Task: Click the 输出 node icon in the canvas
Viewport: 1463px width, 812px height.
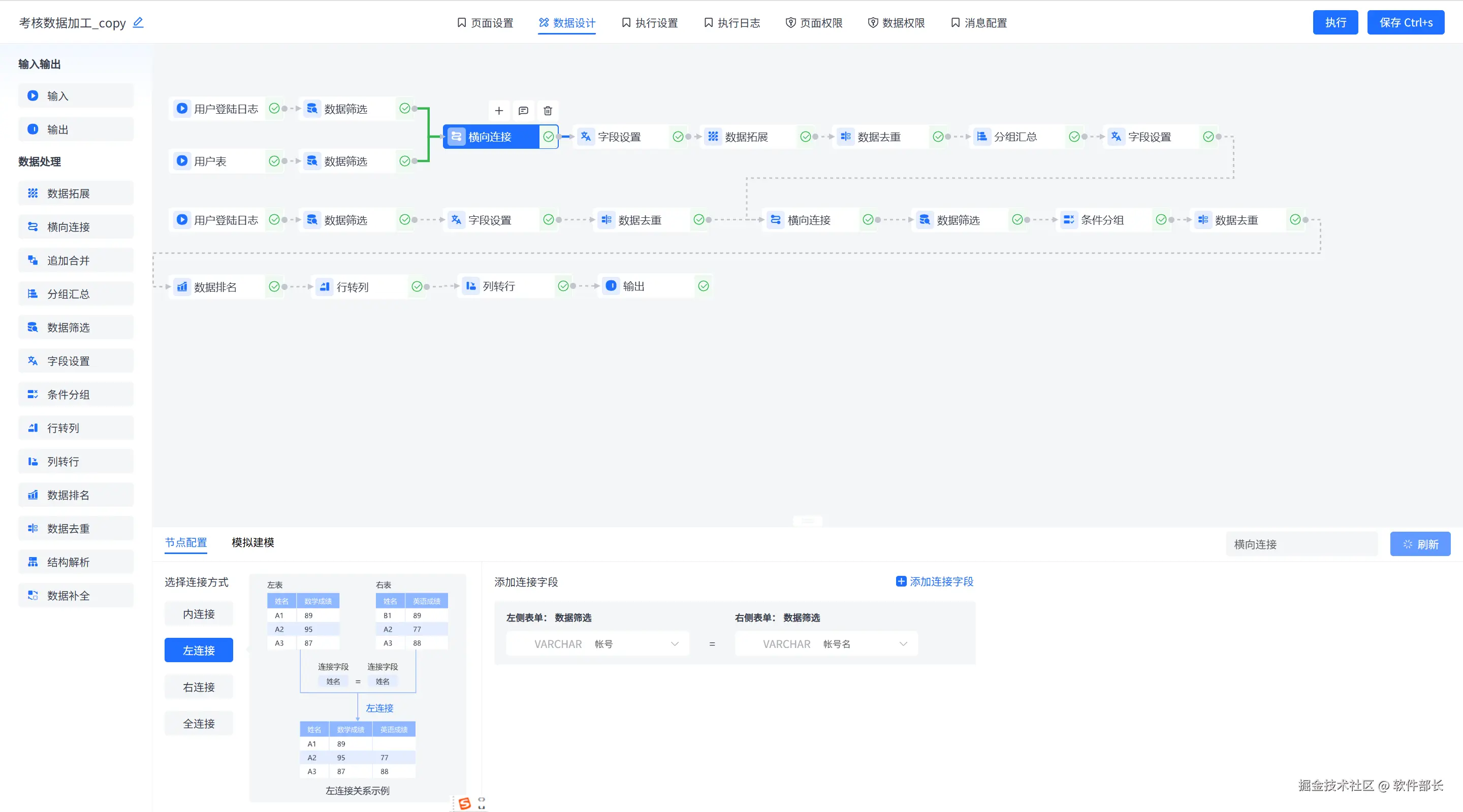Action: 611,286
